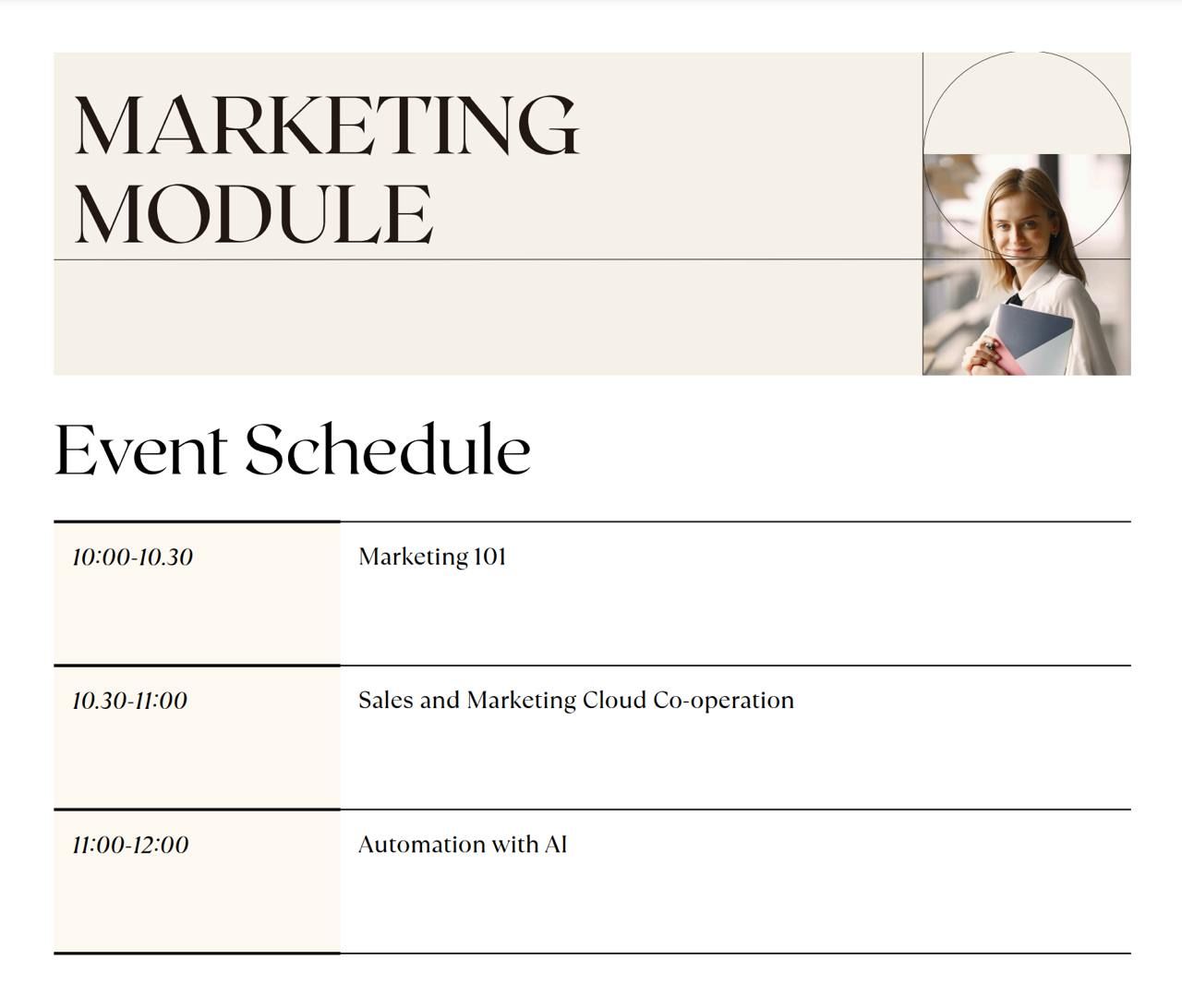
Task: Click the word Marketing in the second session
Action: coord(521,701)
